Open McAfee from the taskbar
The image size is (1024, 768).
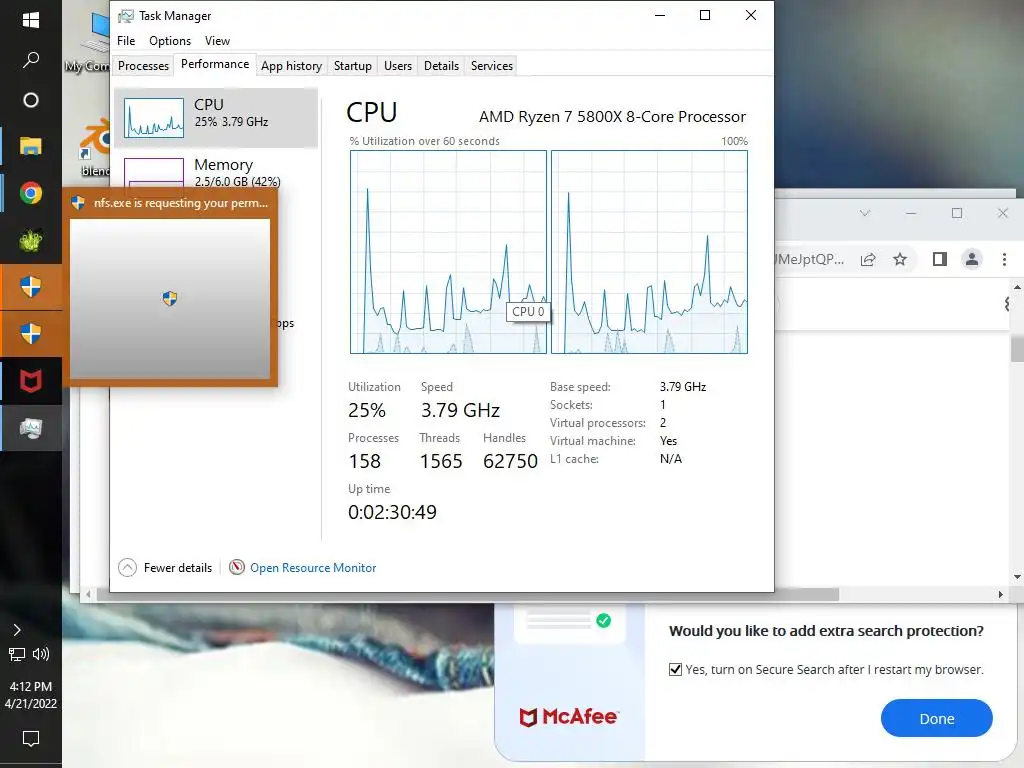(31, 381)
